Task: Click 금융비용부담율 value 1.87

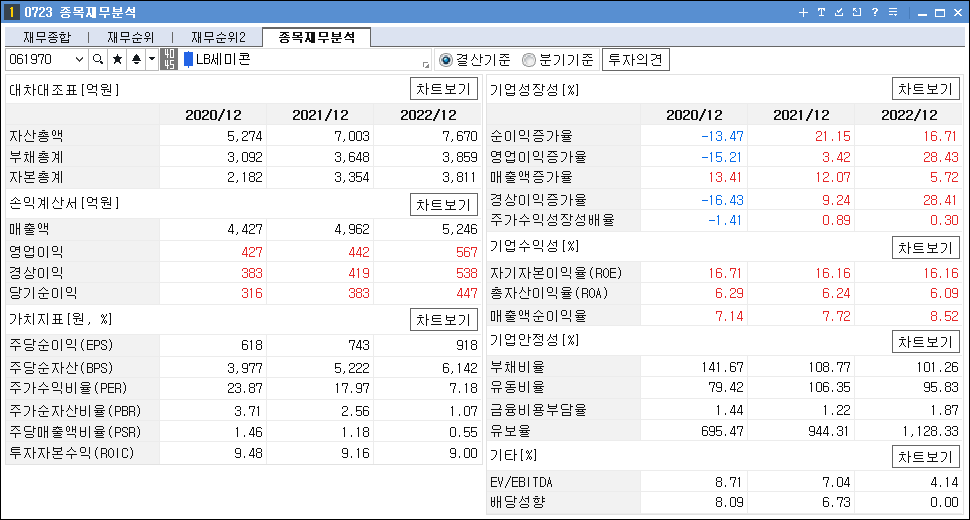Action: 944,410
